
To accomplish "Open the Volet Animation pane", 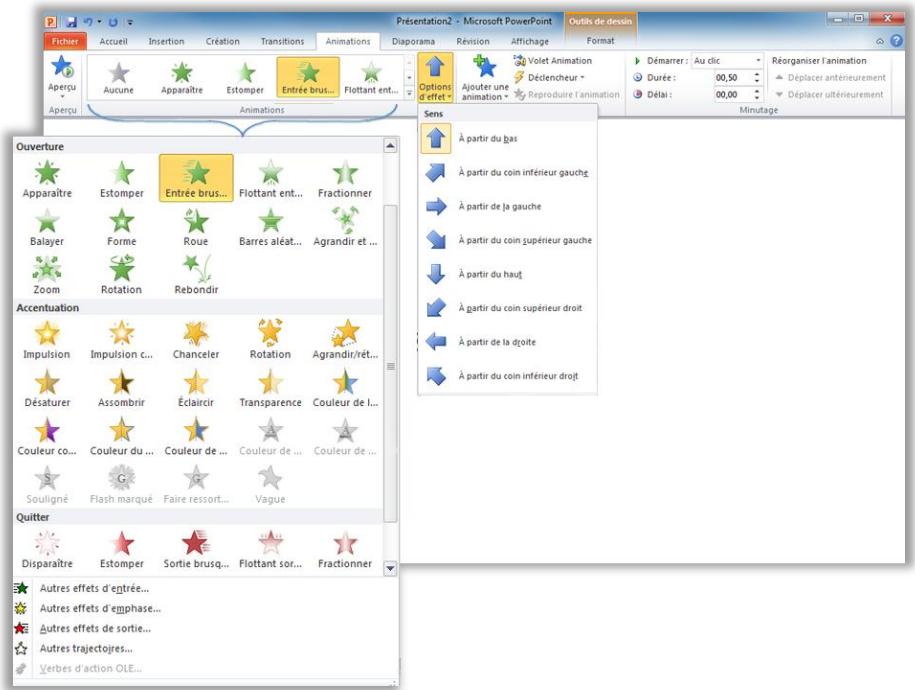I will coord(553,61).
